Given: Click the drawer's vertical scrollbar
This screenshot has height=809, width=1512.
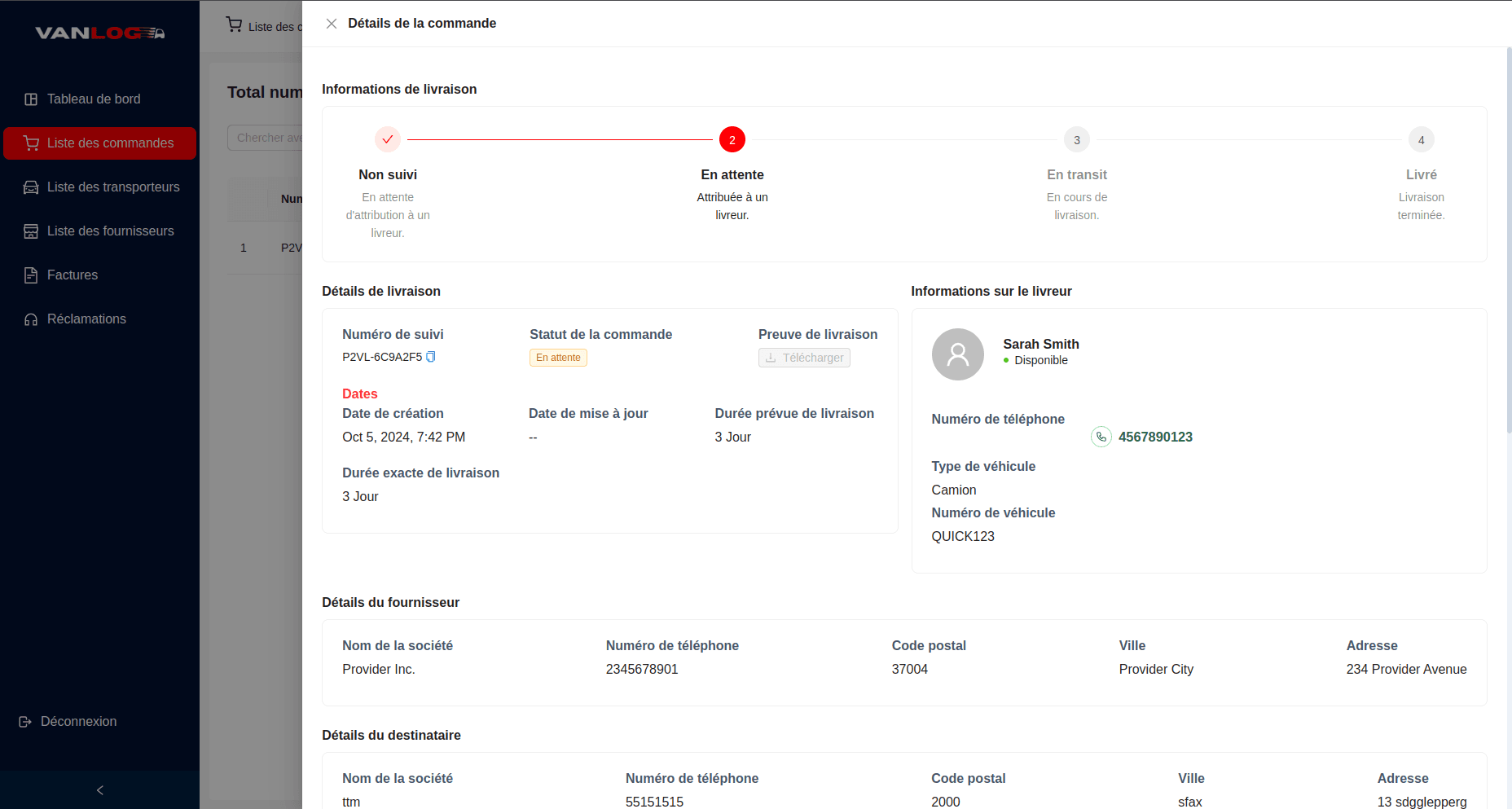Looking at the screenshot, I should point(1509,240).
